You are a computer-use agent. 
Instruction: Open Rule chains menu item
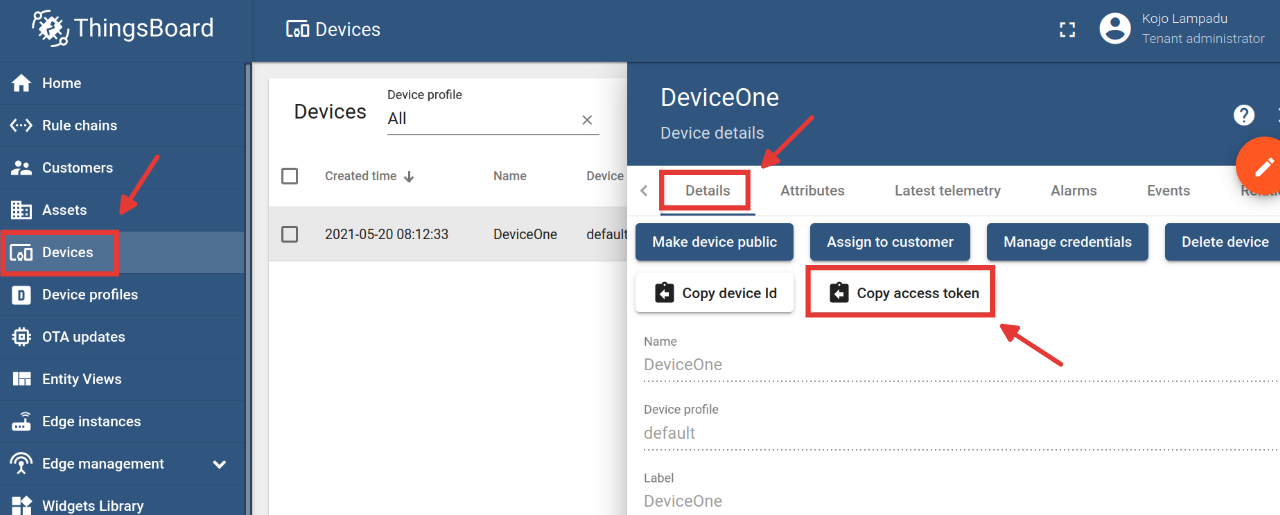122,125
